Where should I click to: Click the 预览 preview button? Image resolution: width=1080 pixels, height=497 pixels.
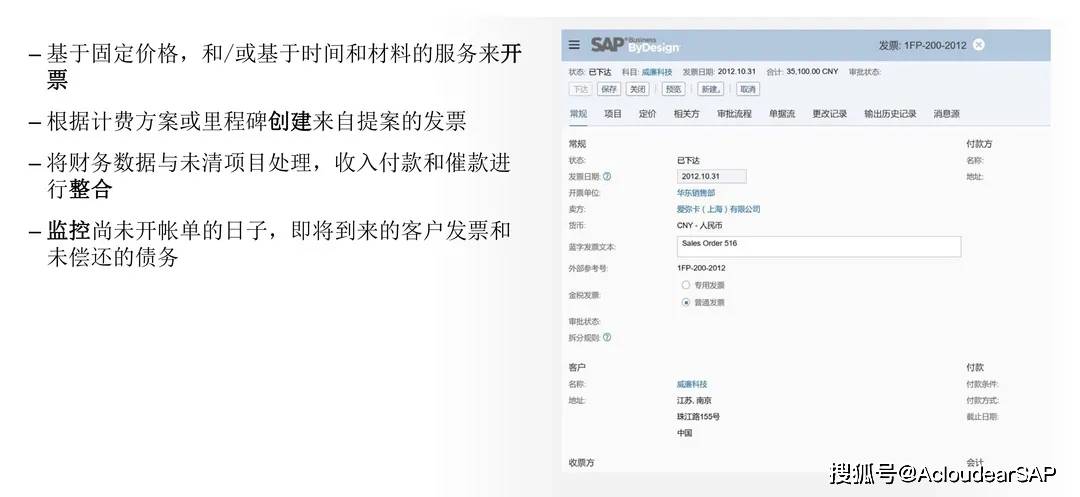tap(674, 89)
